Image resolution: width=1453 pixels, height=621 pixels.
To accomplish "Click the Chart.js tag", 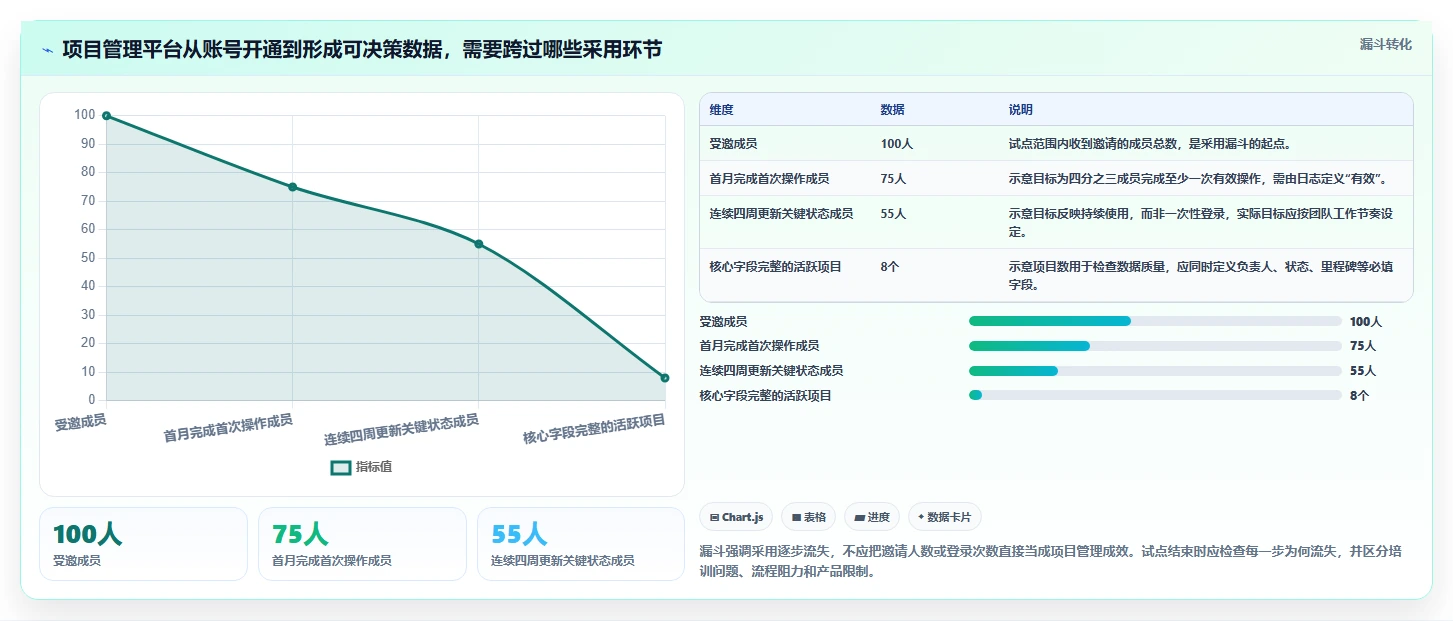I will (736, 517).
